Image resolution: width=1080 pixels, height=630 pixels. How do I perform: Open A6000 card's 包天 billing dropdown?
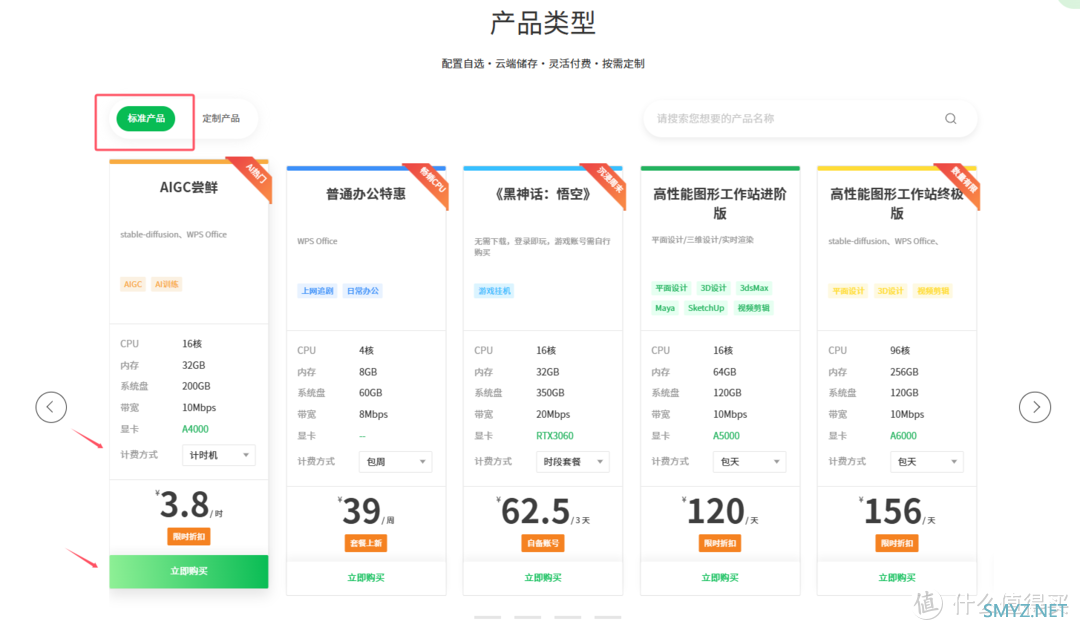926,462
